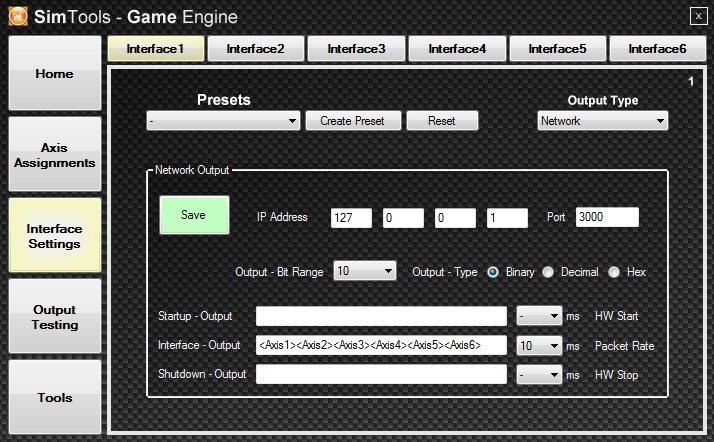
Task: Switch to Interface2 tab
Action: 256,49
